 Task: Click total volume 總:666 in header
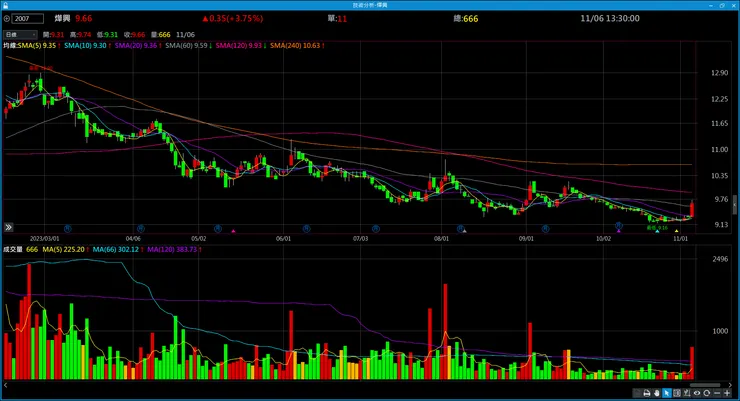tap(466, 18)
